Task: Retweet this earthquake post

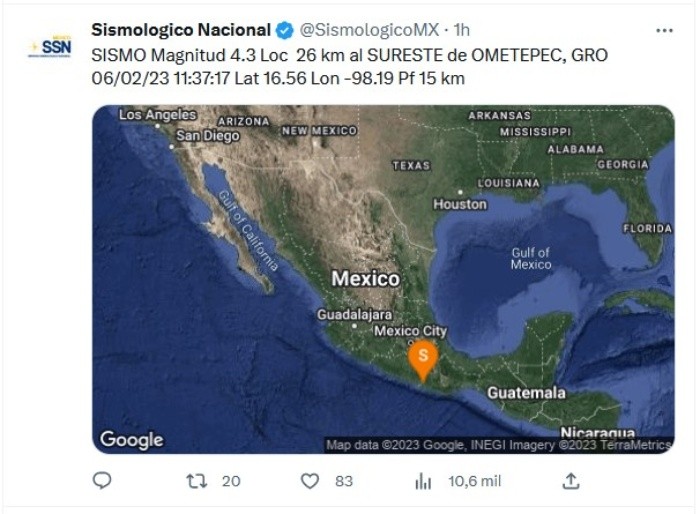Action: tap(197, 481)
